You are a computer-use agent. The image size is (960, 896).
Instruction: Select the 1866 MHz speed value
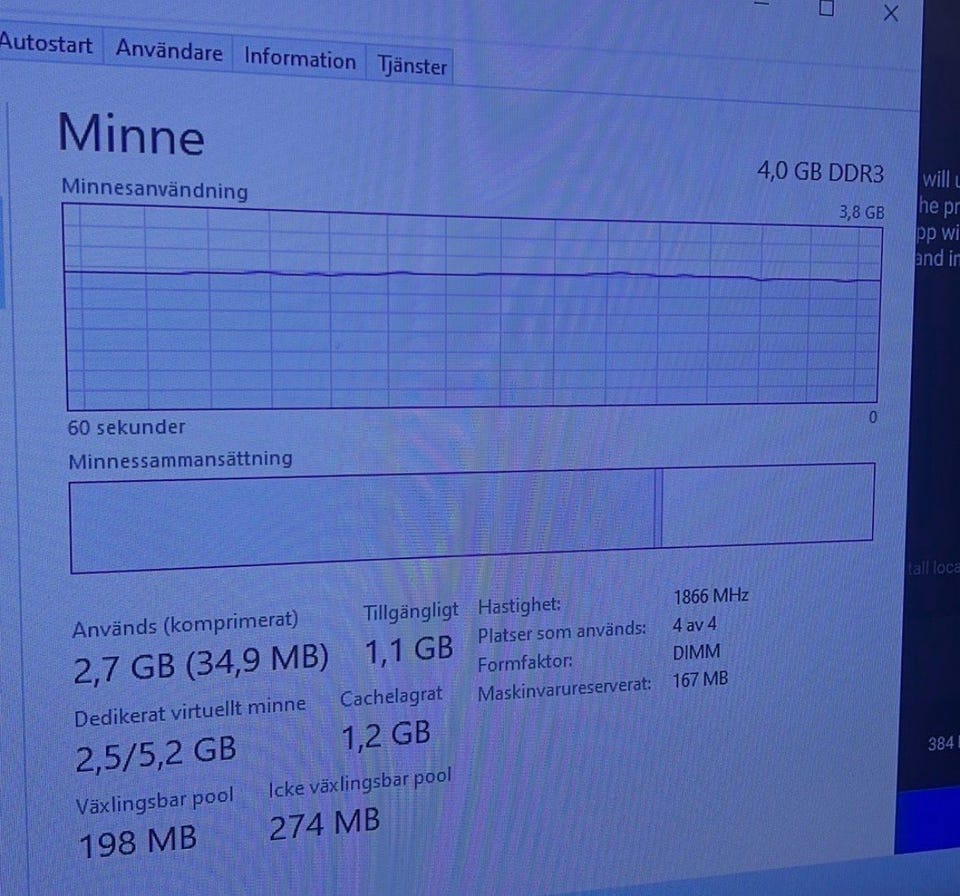[711, 596]
